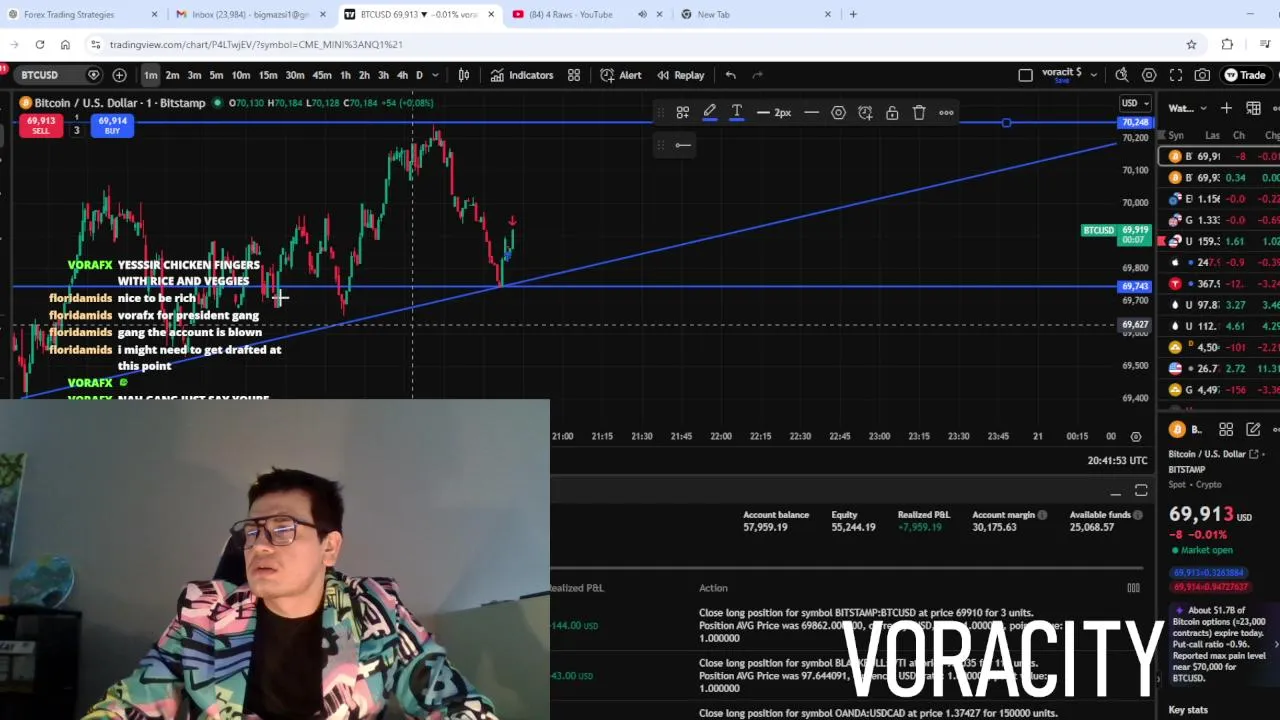Click the red 69,913 SELL button
The height and width of the screenshot is (720, 1280).
pos(41,125)
